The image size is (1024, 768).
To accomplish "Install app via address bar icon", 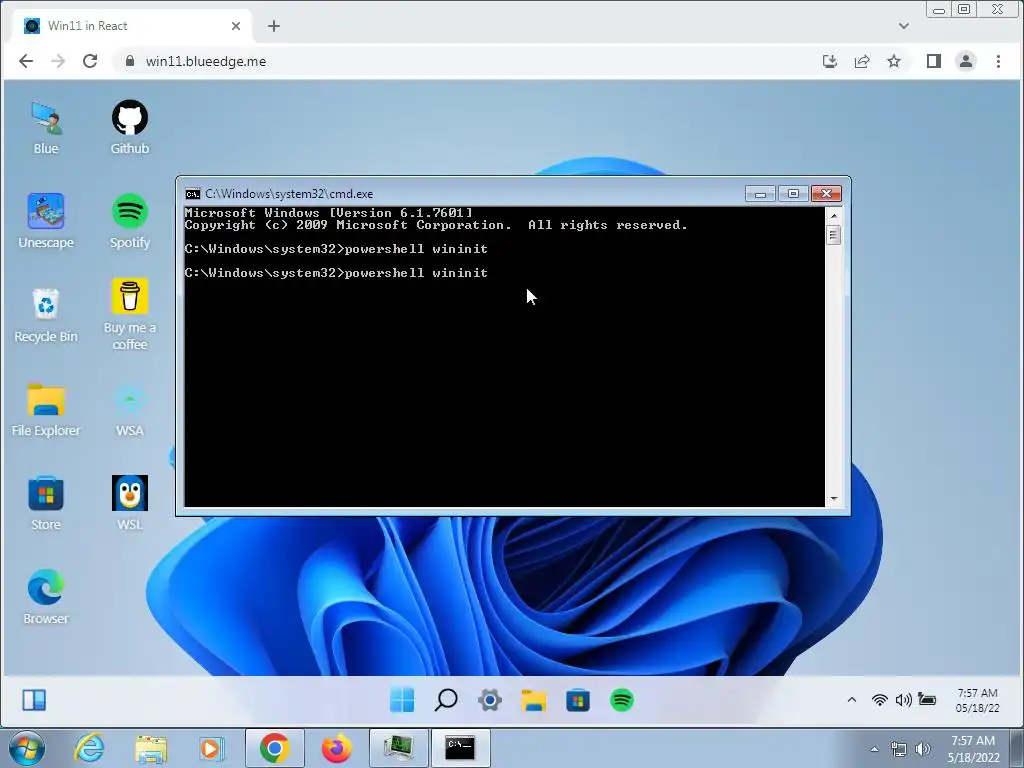I will point(830,61).
